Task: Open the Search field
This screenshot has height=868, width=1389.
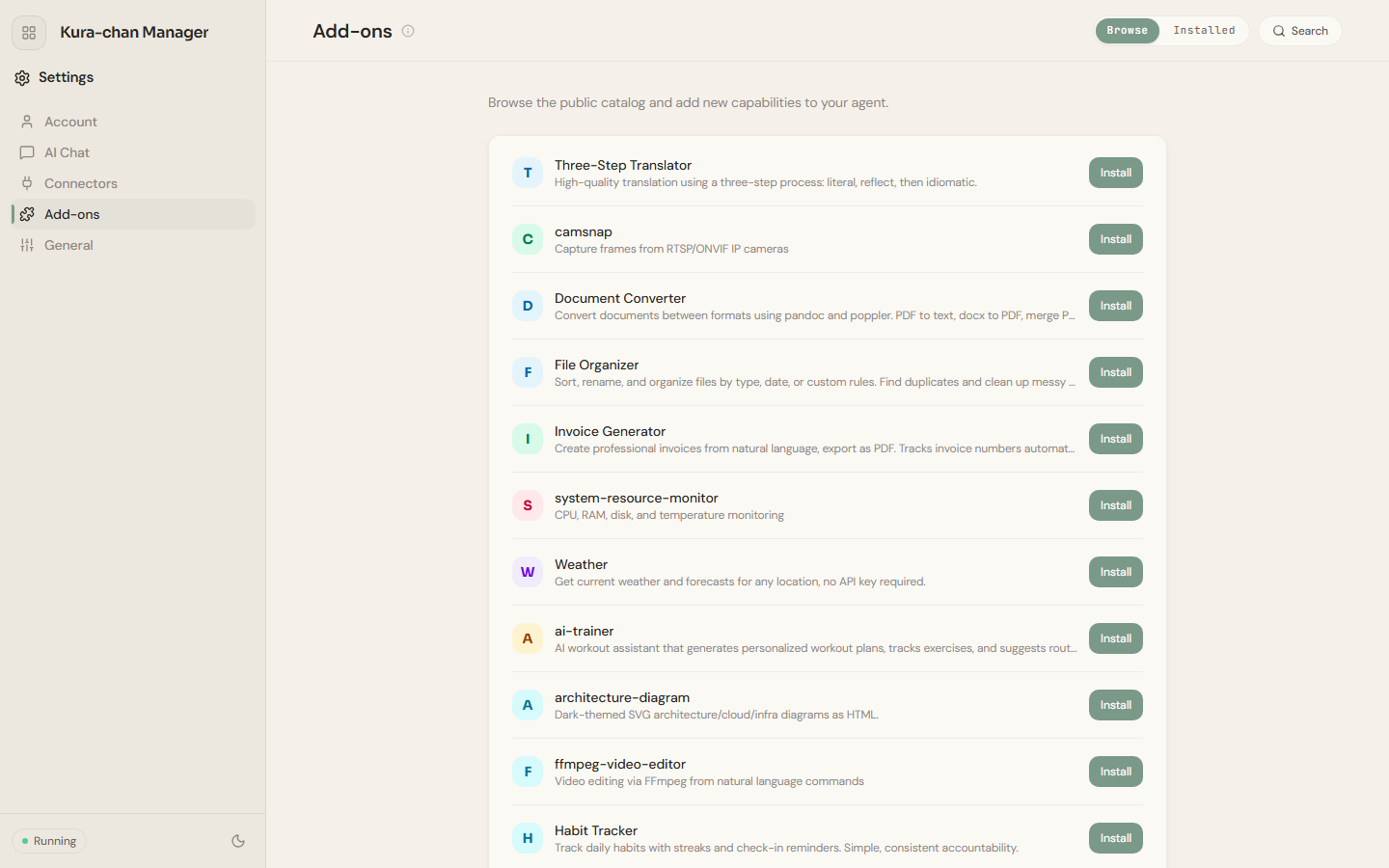Action: tap(1299, 31)
